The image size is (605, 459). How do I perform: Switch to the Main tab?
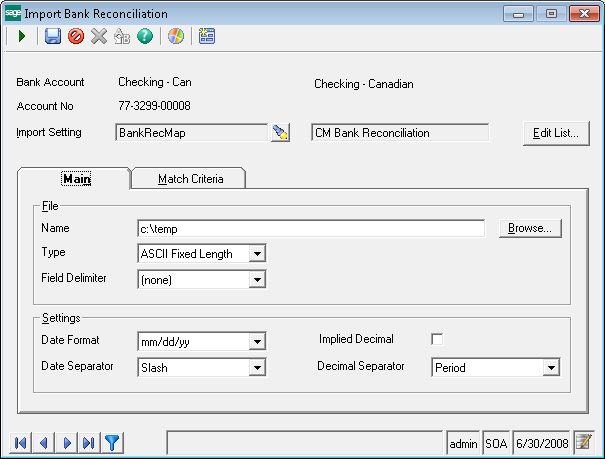coord(76,179)
